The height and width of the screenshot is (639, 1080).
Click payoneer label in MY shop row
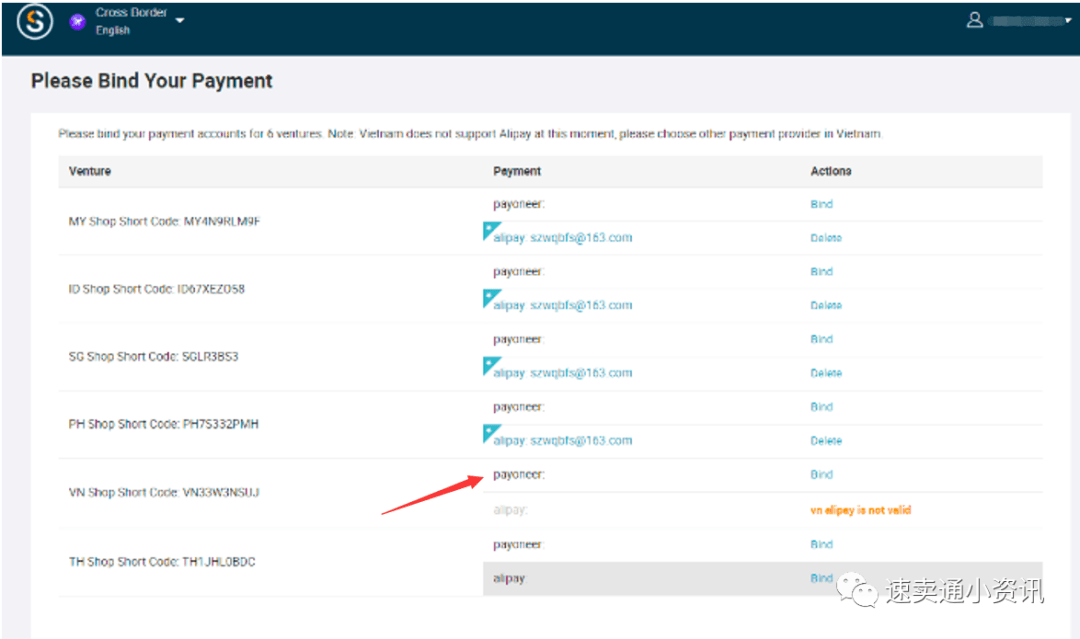click(x=519, y=204)
